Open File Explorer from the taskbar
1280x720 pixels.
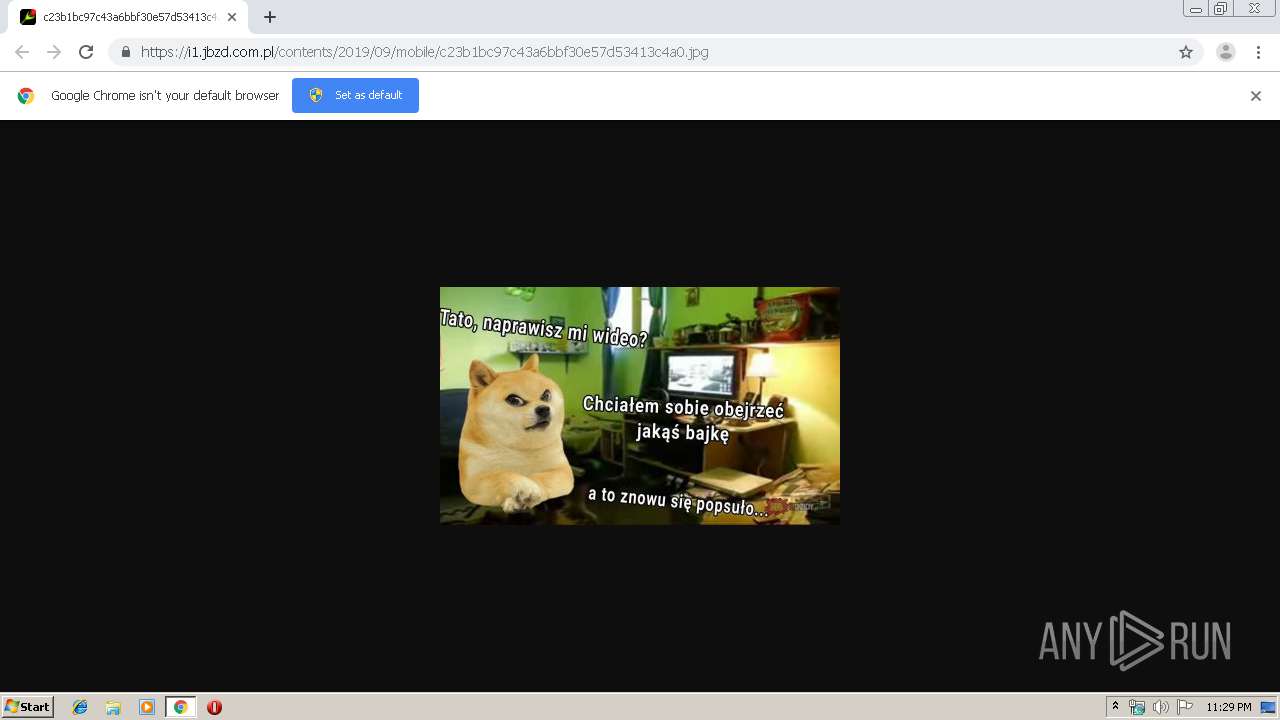coord(113,707)
